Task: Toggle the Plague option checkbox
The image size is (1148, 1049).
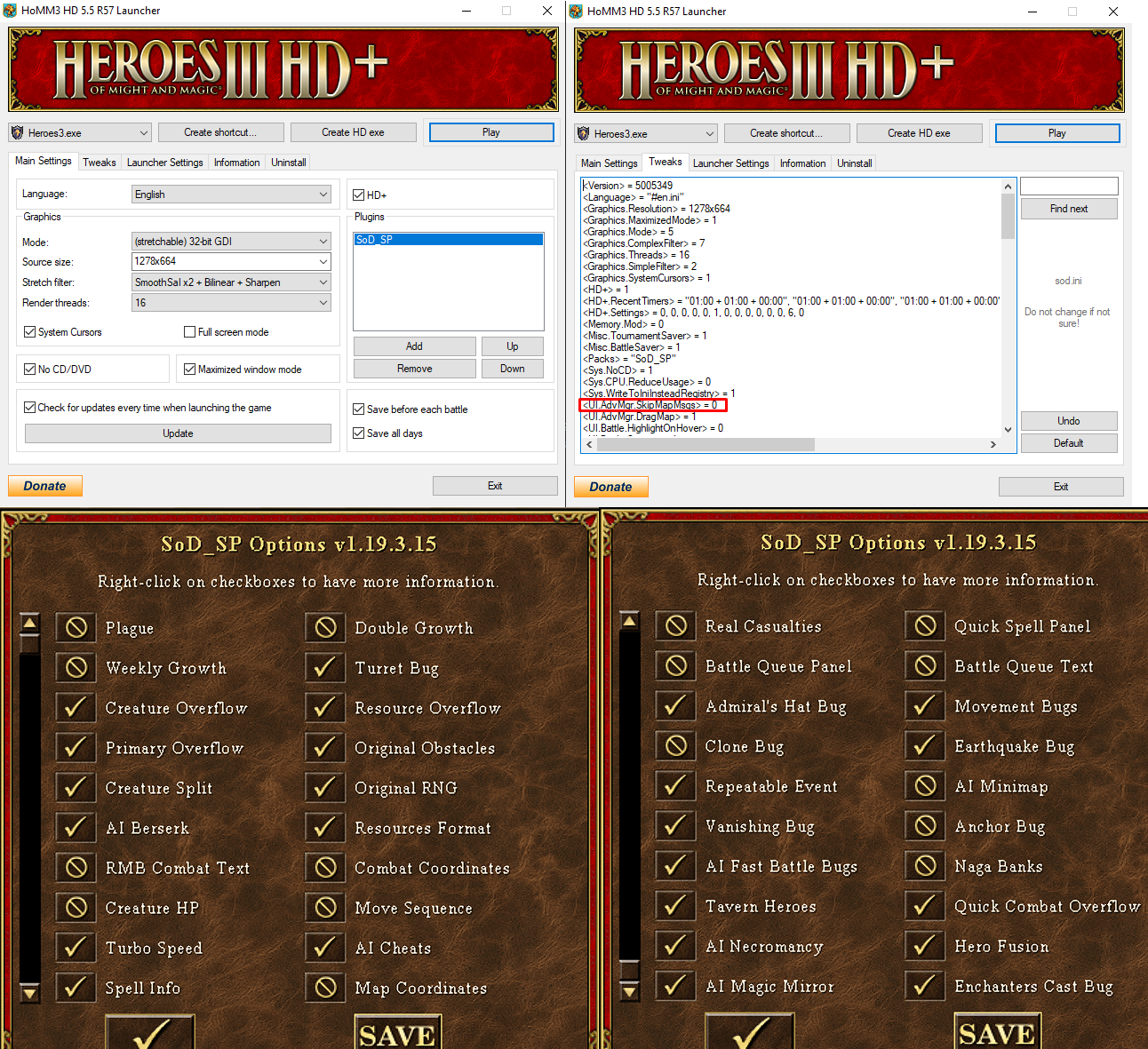Action: point(76,628)
